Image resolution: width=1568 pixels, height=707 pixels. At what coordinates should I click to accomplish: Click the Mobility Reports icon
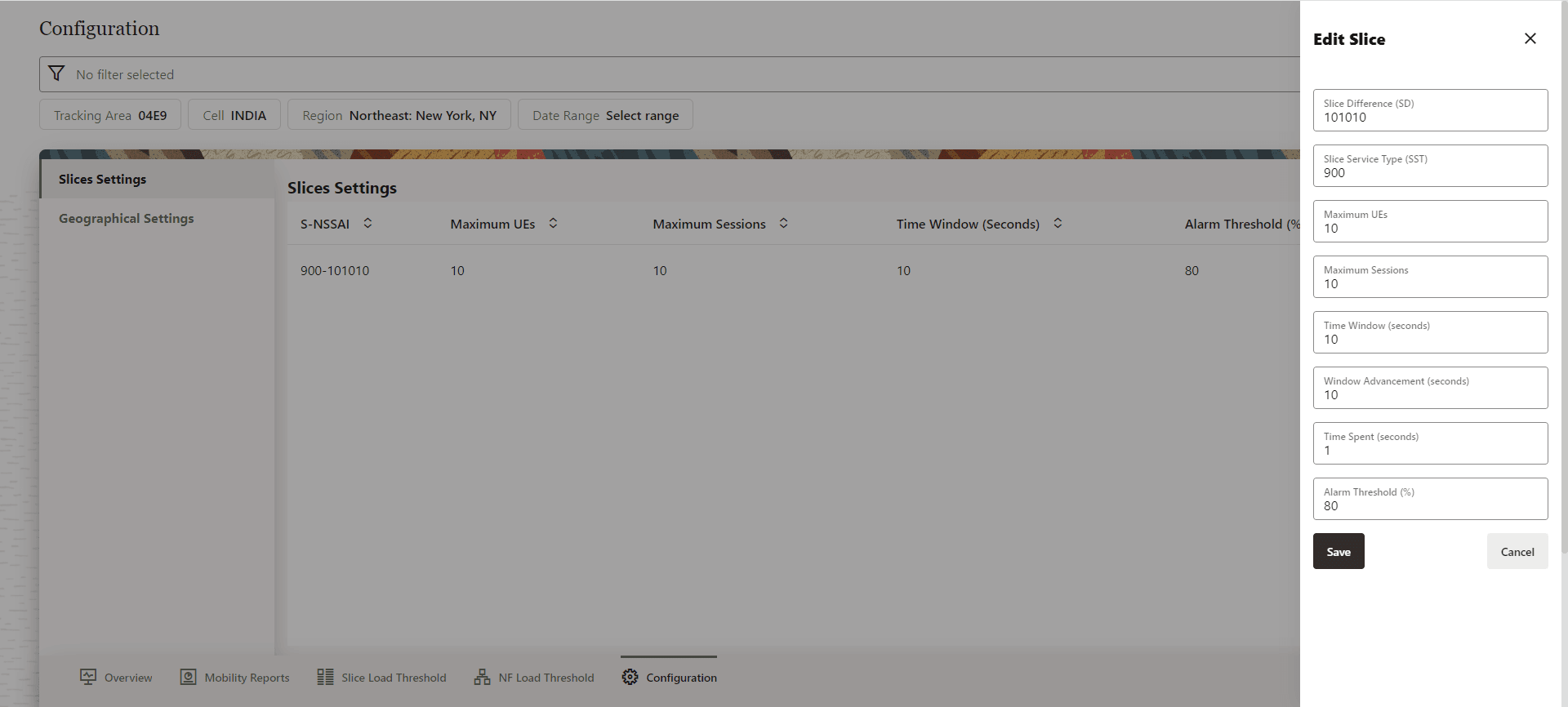click(188, 677)
